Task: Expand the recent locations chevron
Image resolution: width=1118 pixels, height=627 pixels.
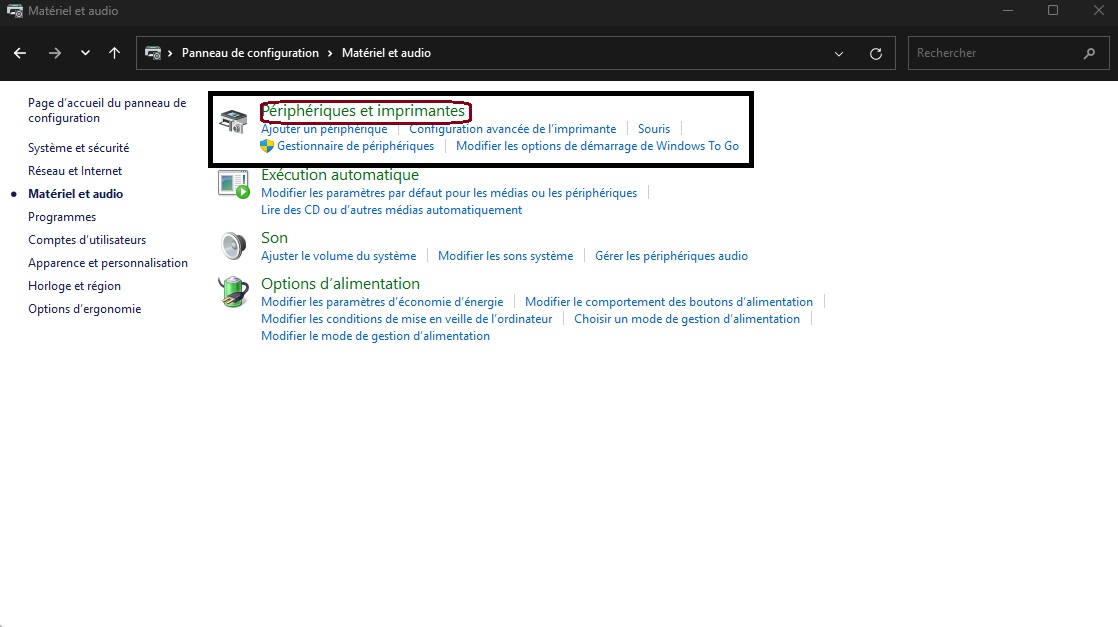Action: [85, 53]
